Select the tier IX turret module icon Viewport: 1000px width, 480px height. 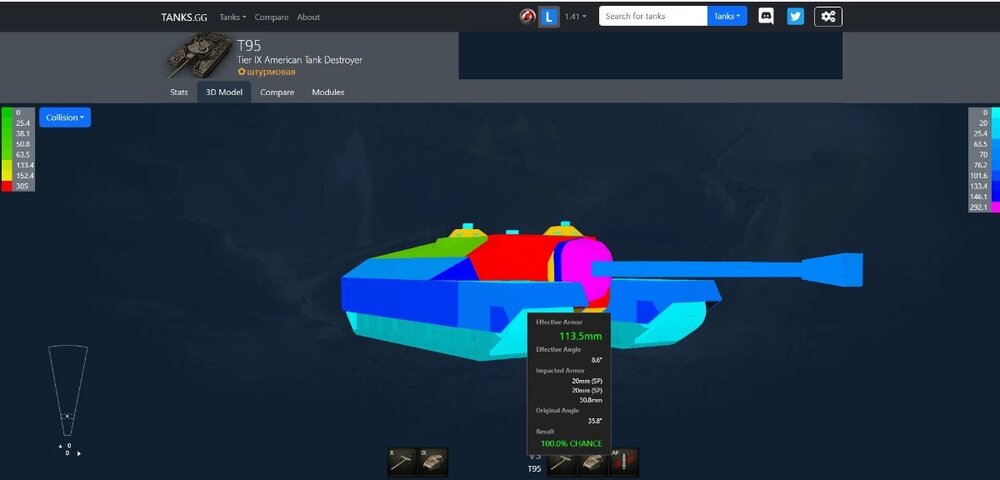(x=433, y=462)
